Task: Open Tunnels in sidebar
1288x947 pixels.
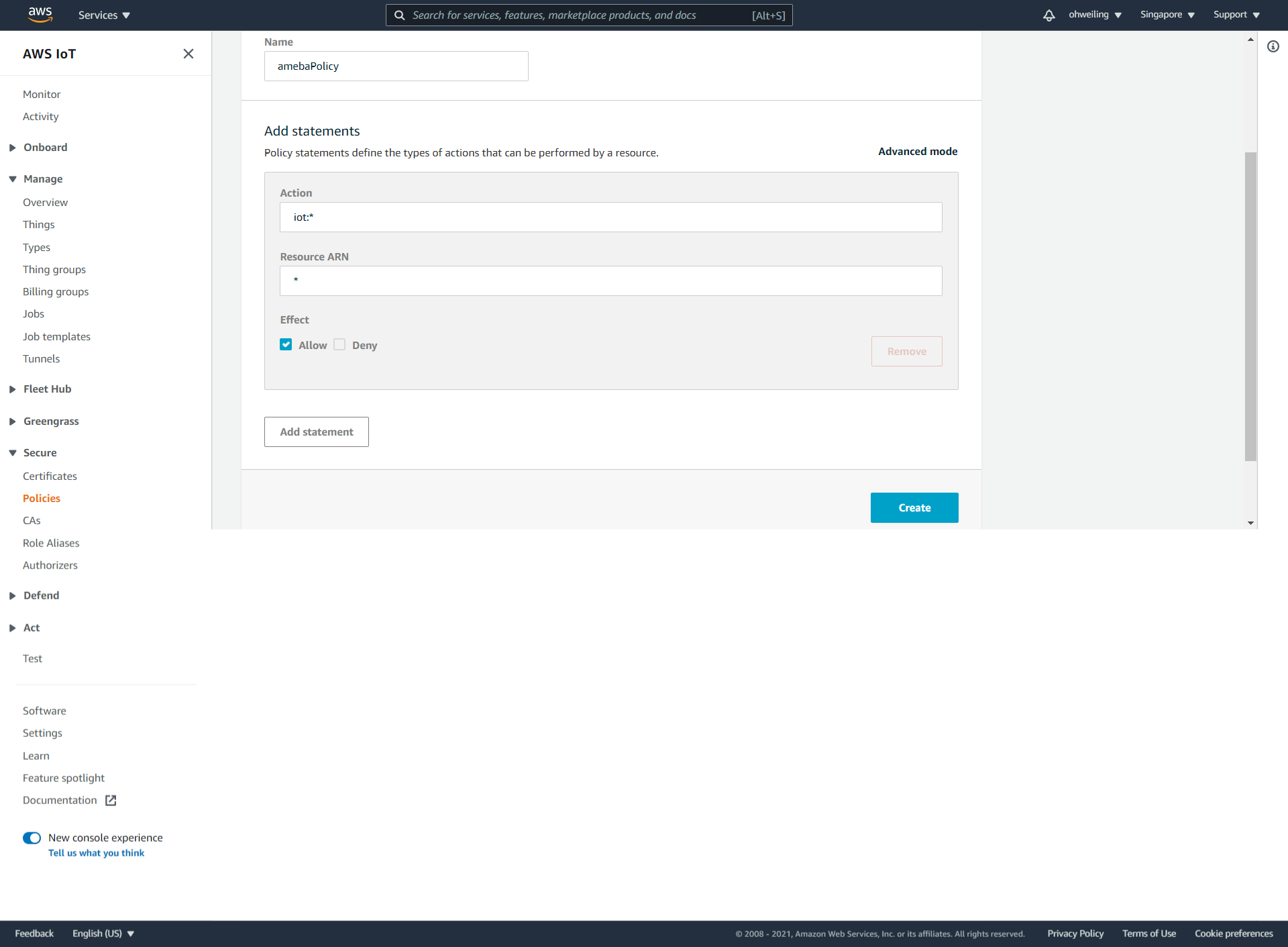Action: tap(42, 359)
